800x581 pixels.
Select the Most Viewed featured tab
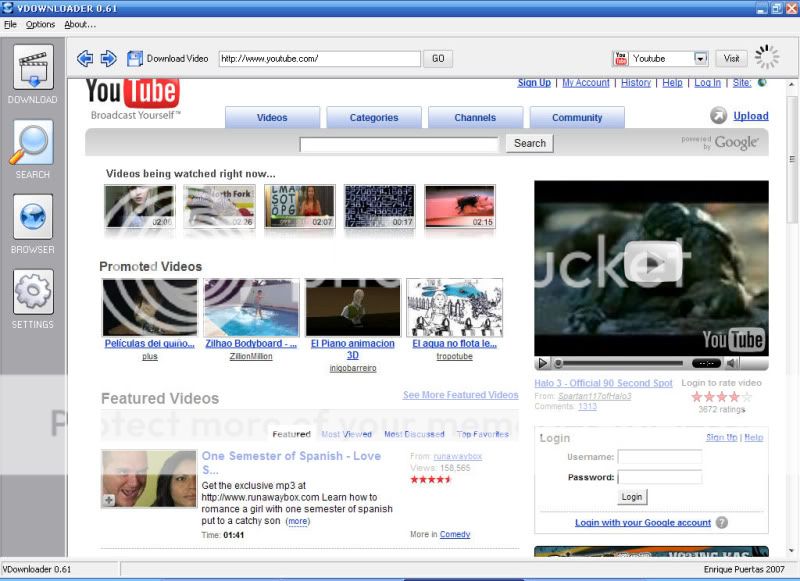[x=346, y=434]
